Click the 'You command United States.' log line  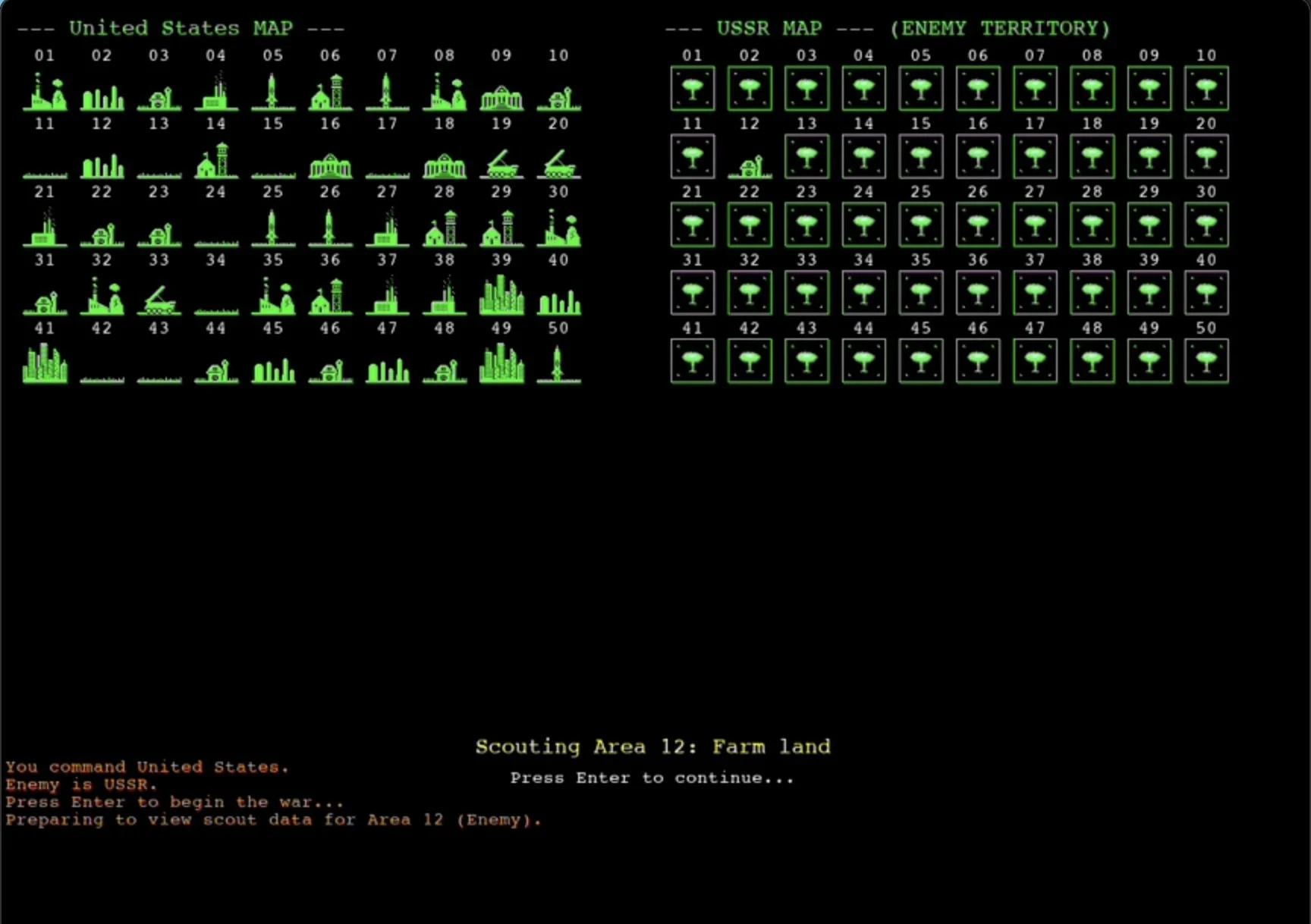click(147, 767)
